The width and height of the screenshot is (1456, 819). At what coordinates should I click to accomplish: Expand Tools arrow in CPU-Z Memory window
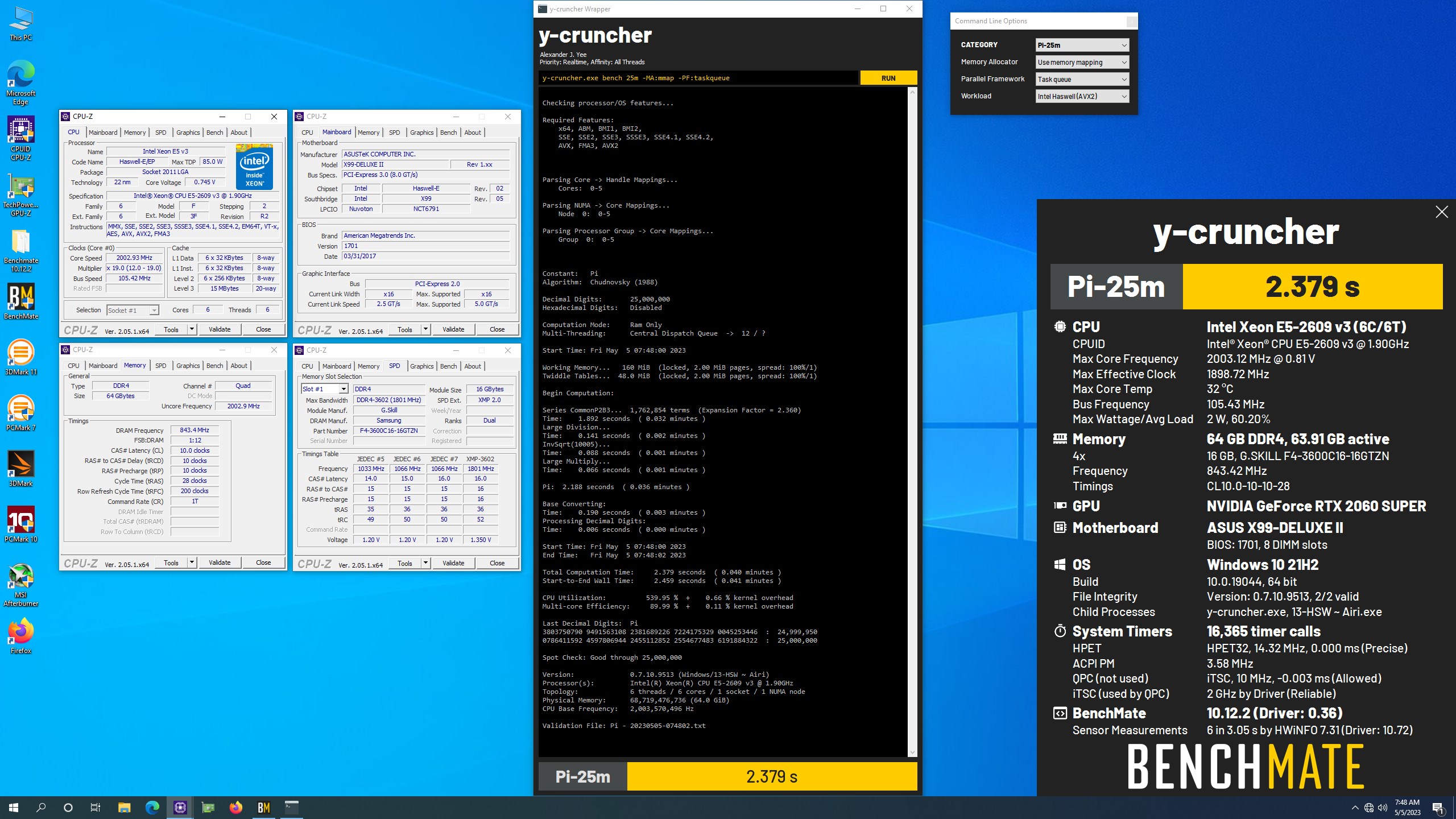coord(192,562)
